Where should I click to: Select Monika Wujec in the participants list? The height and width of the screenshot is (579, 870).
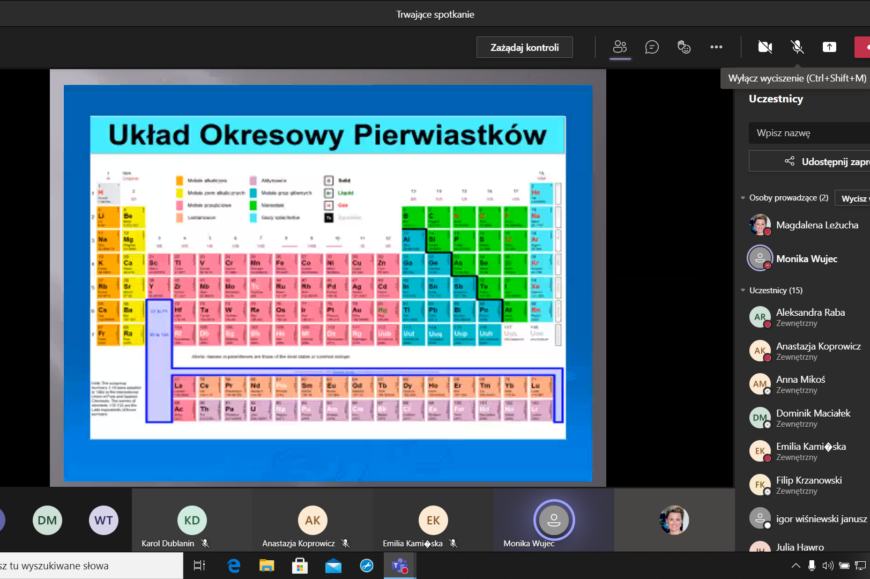click(x=808, y=258)
